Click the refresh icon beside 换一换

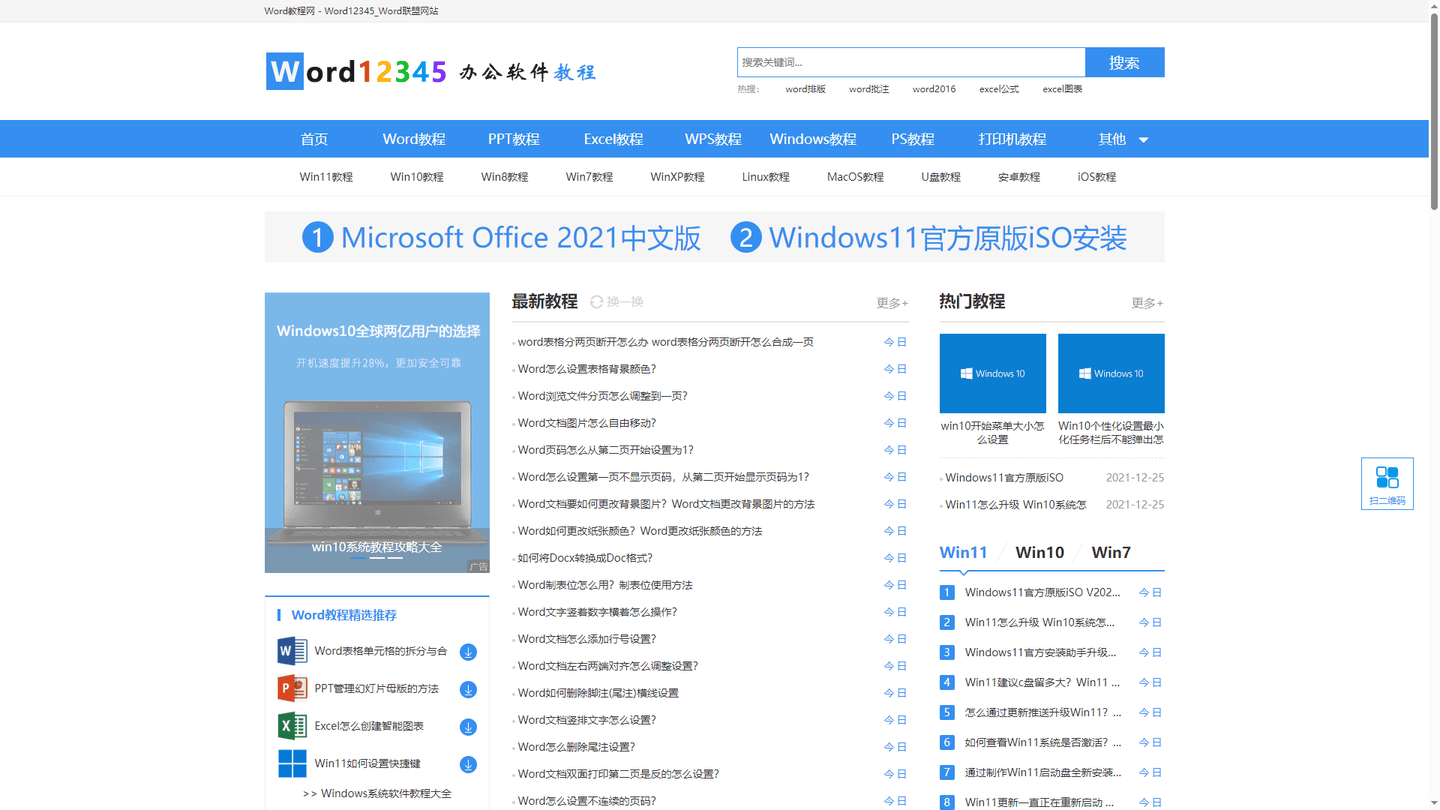[596, 302]
